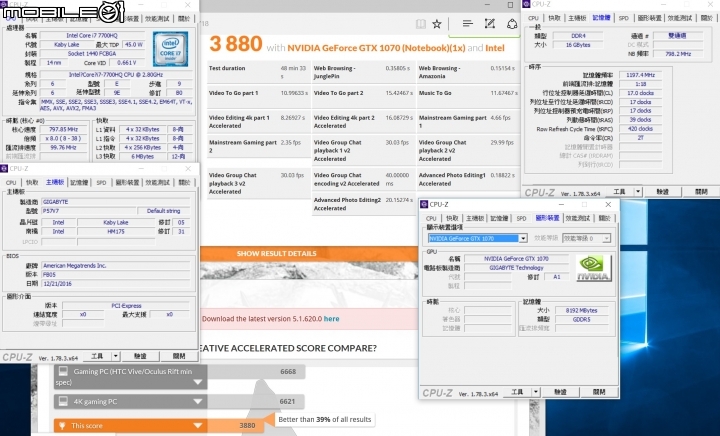The width and height of the screenshot is (720, 436).
Task: Click CPU-Z title icon of memory window
Action: pos(526,4)
